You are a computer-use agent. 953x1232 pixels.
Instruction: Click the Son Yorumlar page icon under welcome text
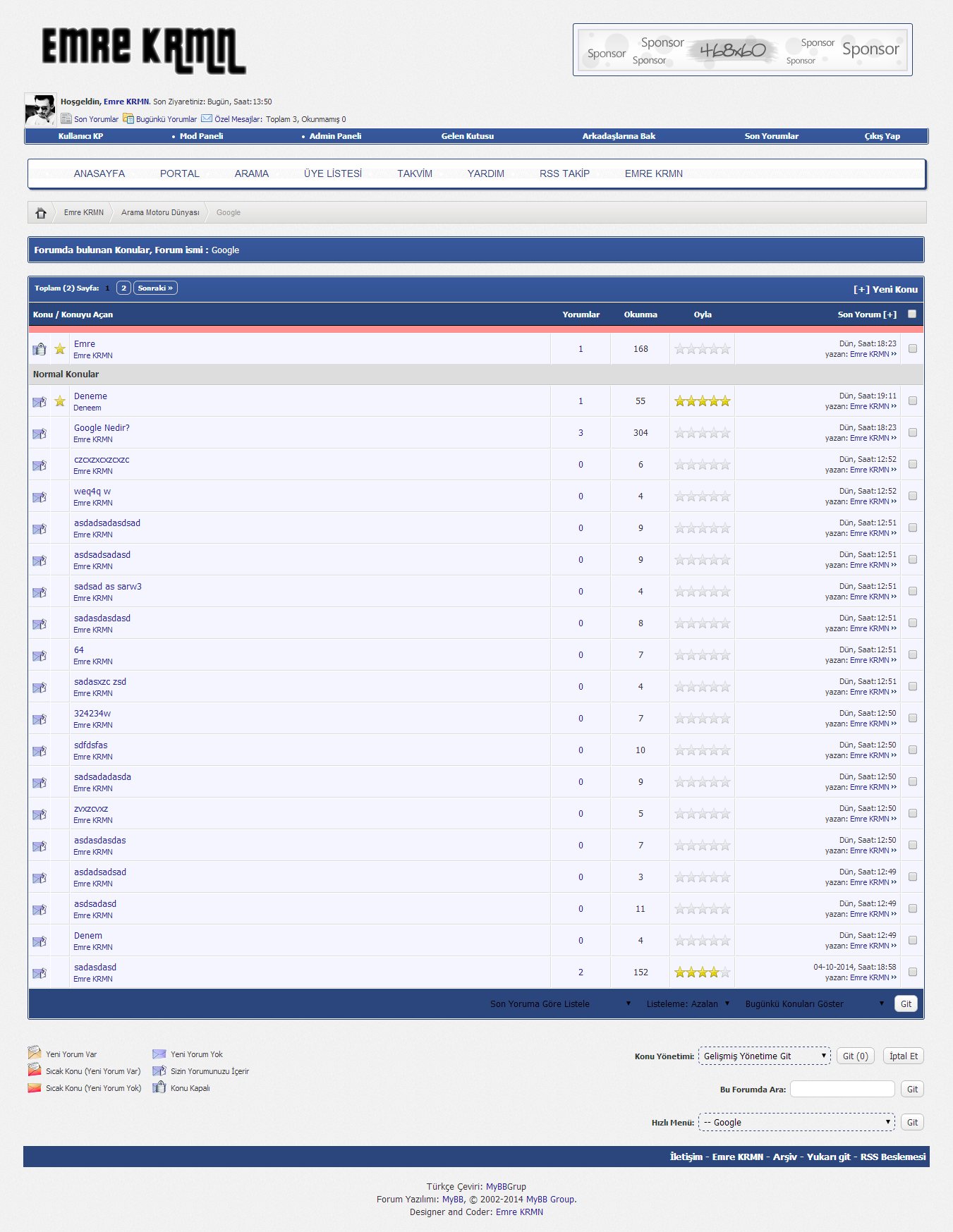66,118
